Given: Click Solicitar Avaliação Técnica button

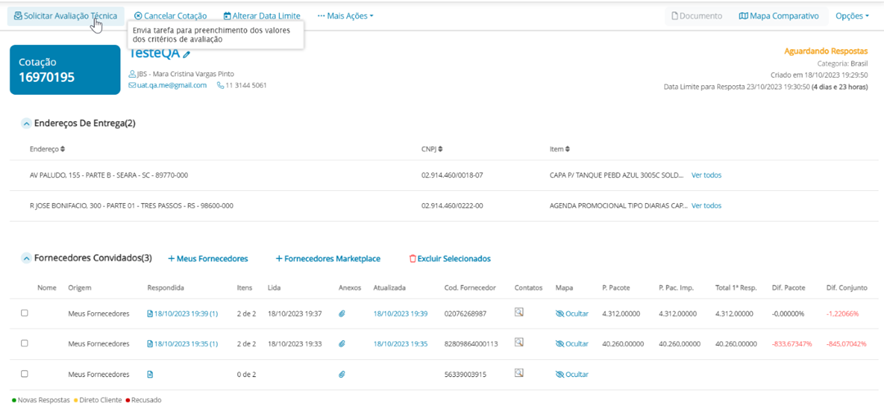Looking at the screenshot, I should tap(65, 16).
